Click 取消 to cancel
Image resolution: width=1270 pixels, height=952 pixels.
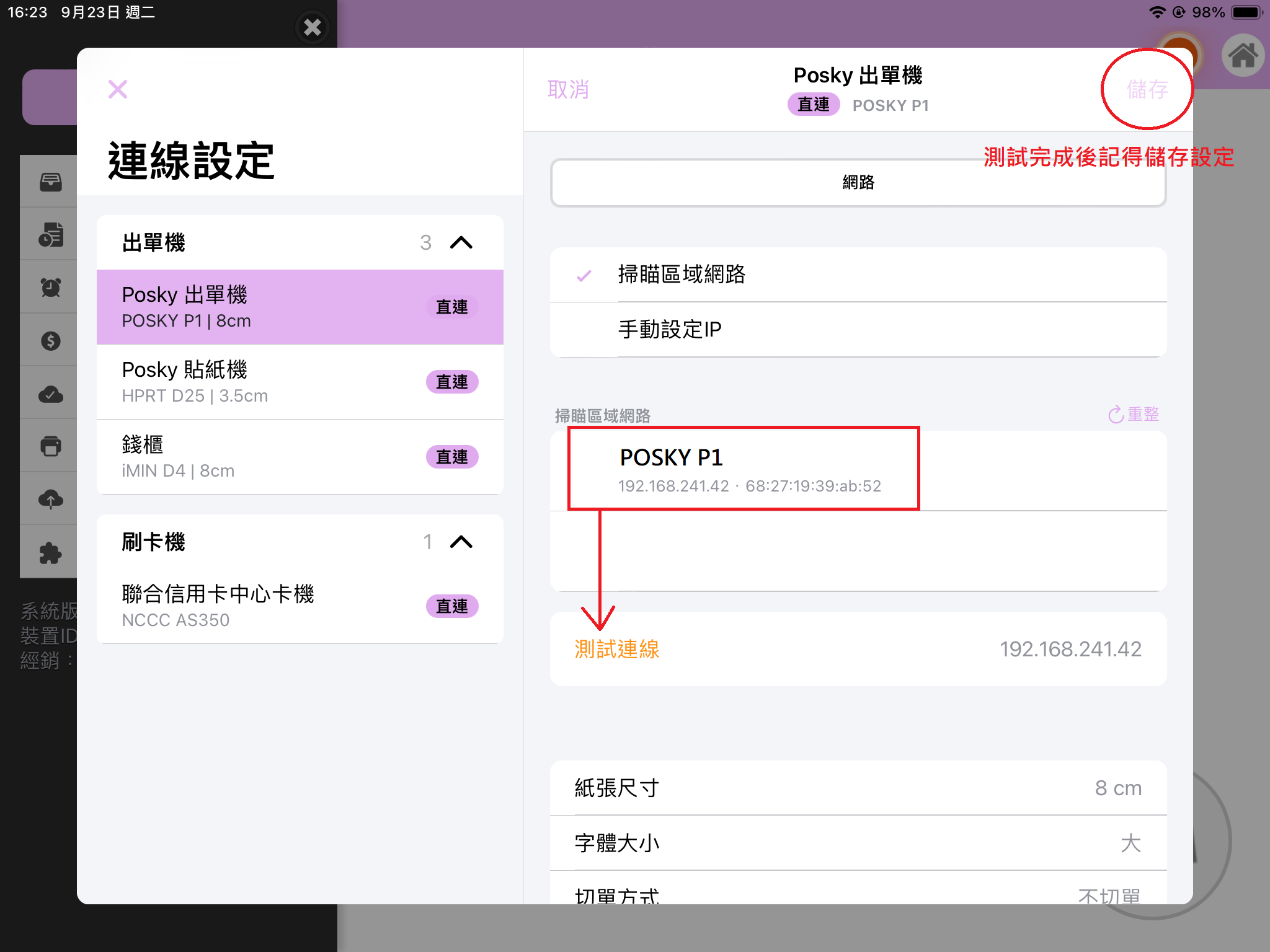click(x=568, y=90)
